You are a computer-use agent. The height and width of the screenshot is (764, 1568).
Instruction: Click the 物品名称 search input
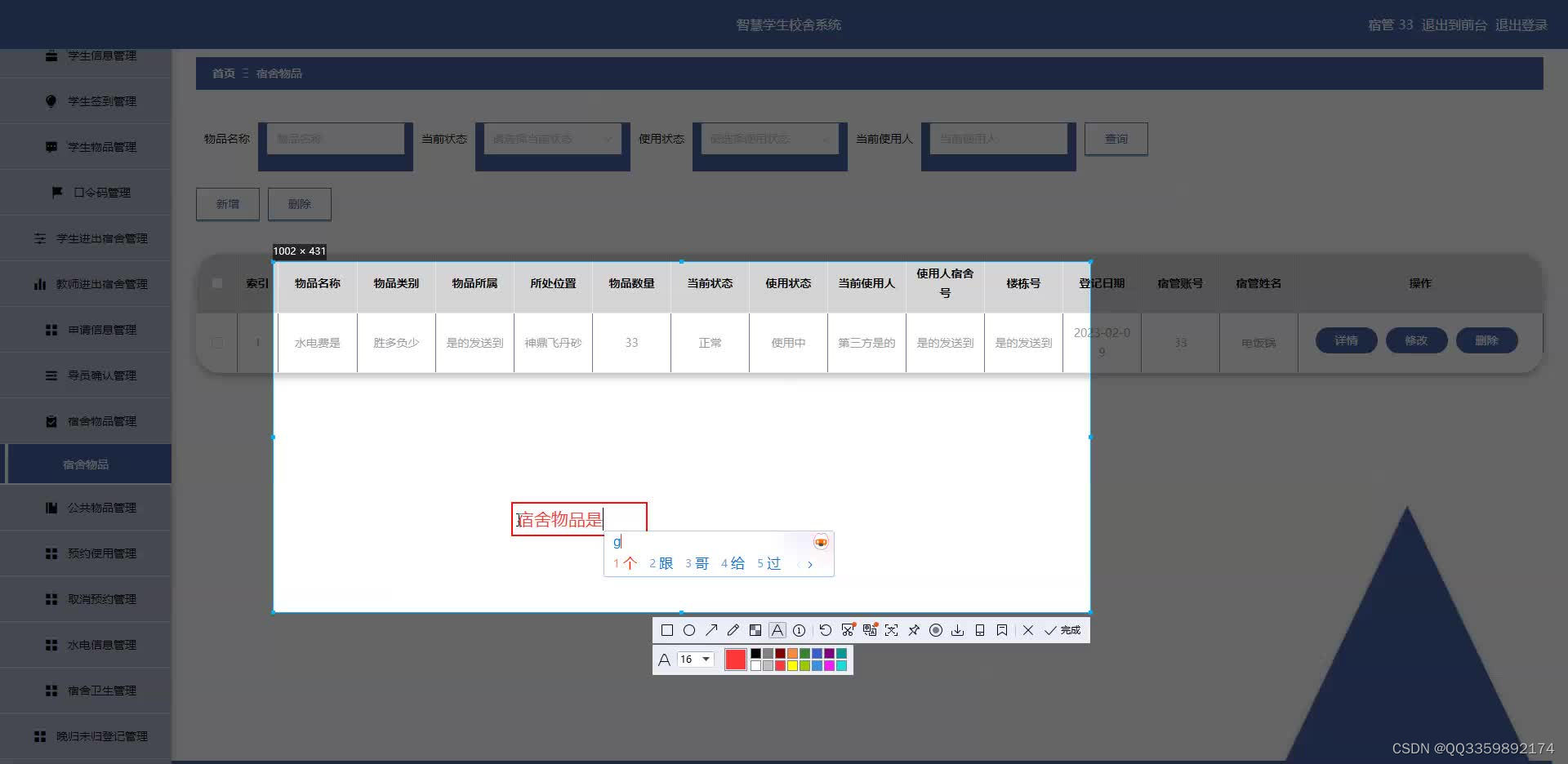pos(336,139)
